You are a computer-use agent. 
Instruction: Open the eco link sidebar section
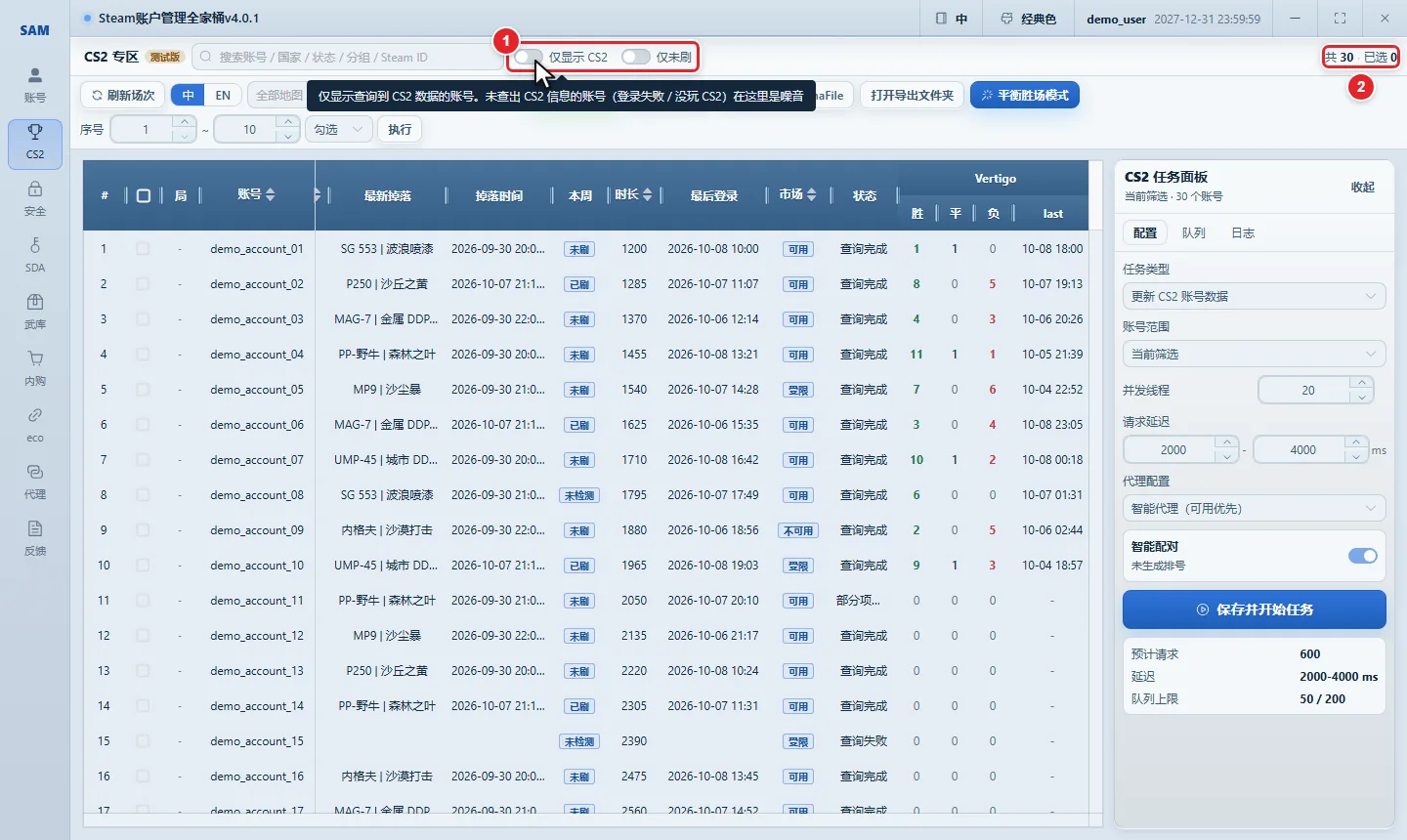35,425
